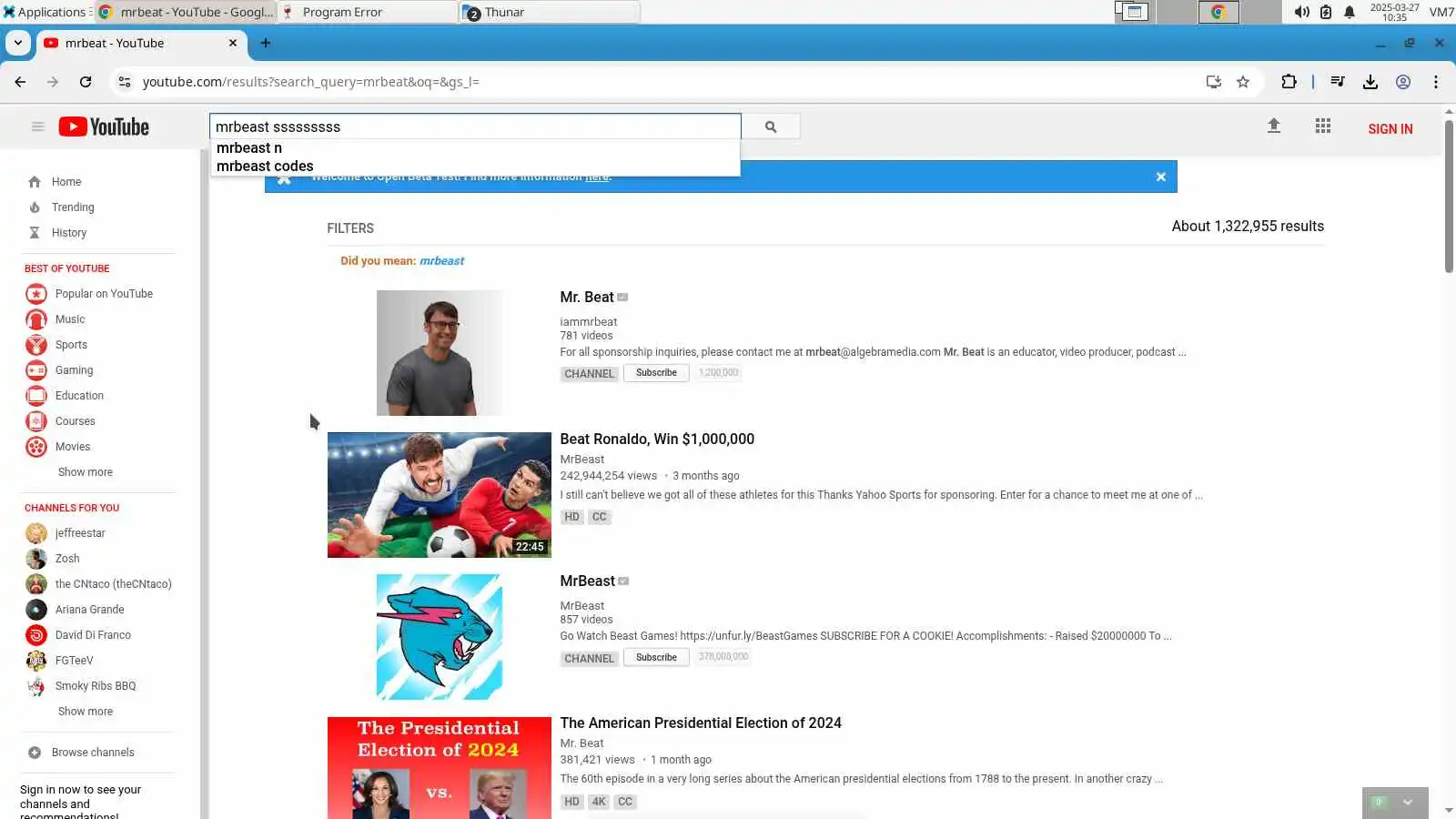This screenshot has height=819, width=1456.
Task: Open the FILTERS options
Action: (350, 228)
